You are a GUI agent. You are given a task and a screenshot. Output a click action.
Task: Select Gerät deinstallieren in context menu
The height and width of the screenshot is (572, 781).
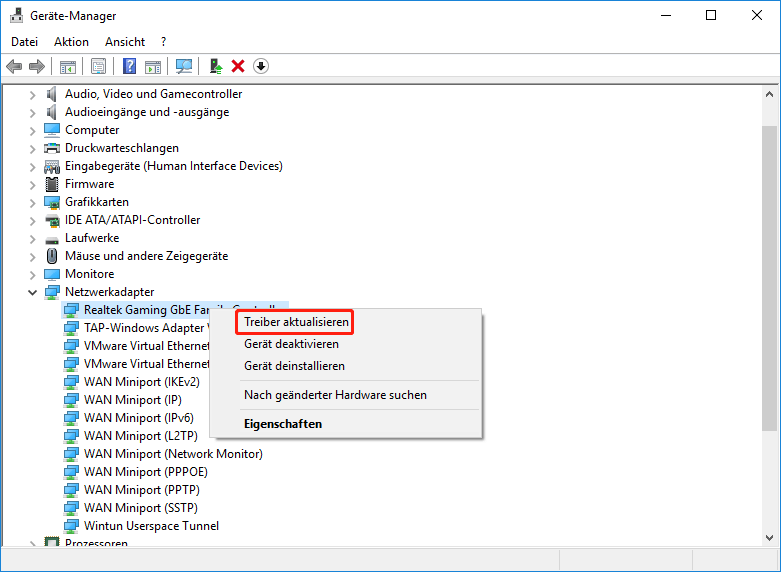(x=294, y=366)
